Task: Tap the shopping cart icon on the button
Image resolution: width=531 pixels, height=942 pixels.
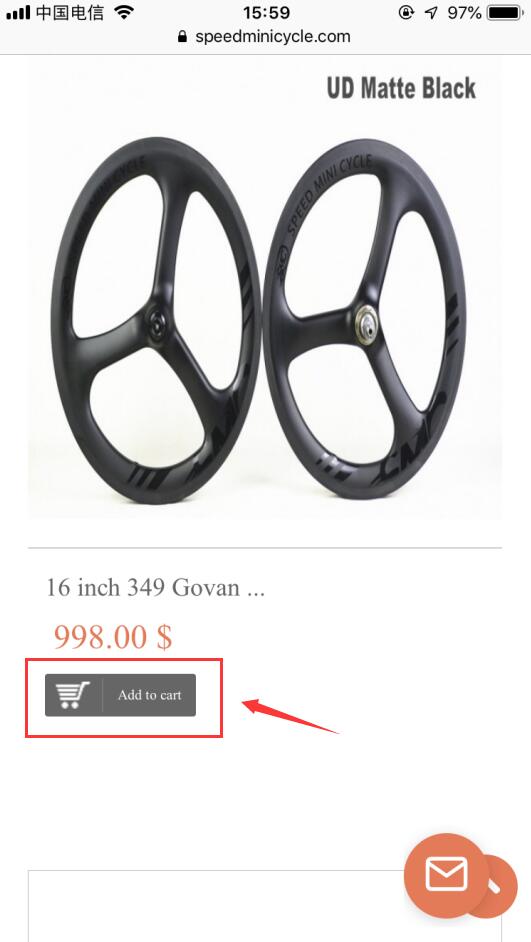Action: 73,695
